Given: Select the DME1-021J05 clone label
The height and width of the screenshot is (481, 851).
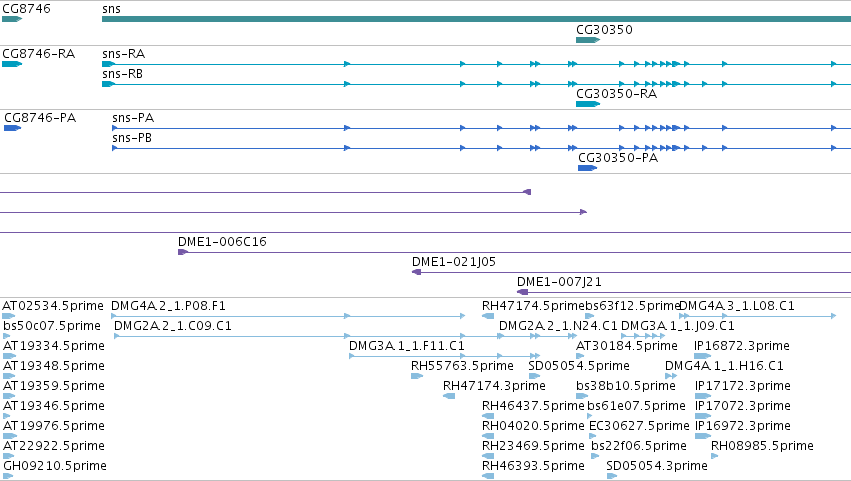Looking at the screenshot, I should point(454,262).
